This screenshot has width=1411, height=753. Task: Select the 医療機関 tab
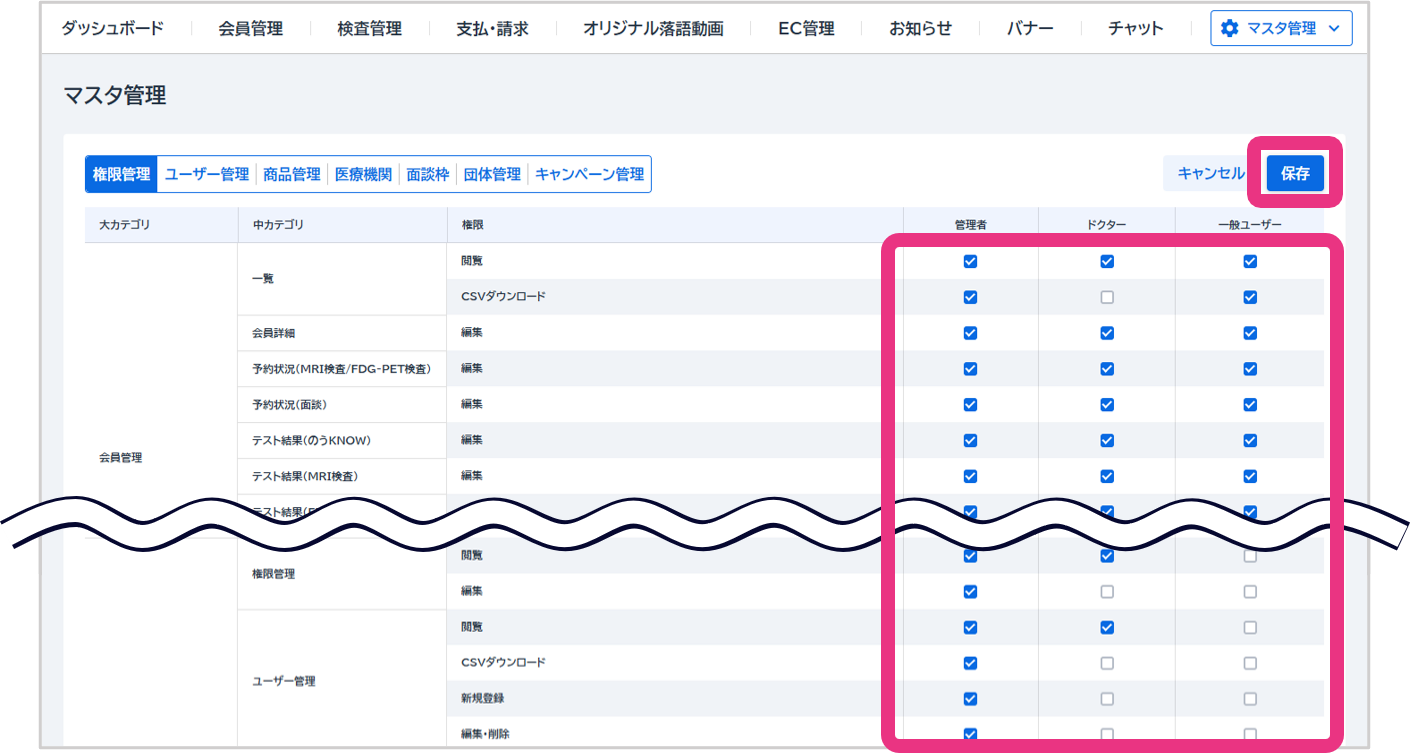coord(363,174)
